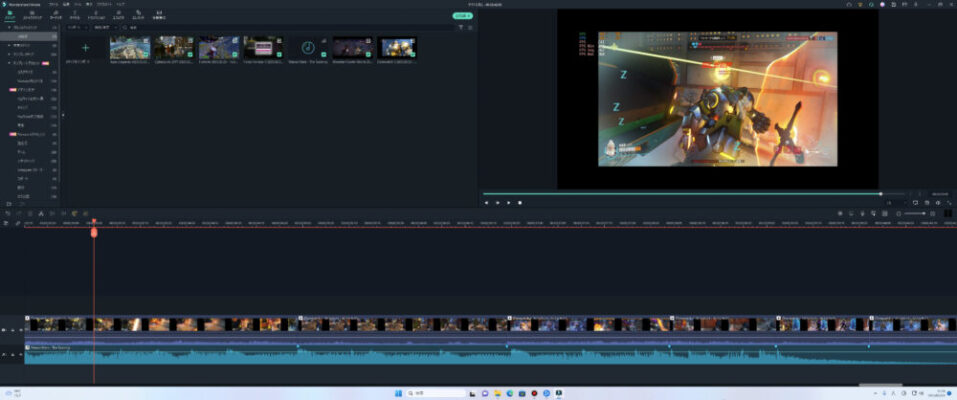Screen dimensions: 957x400
Task: Click the scissors Split icon
Action: click(x=41, y=213)
